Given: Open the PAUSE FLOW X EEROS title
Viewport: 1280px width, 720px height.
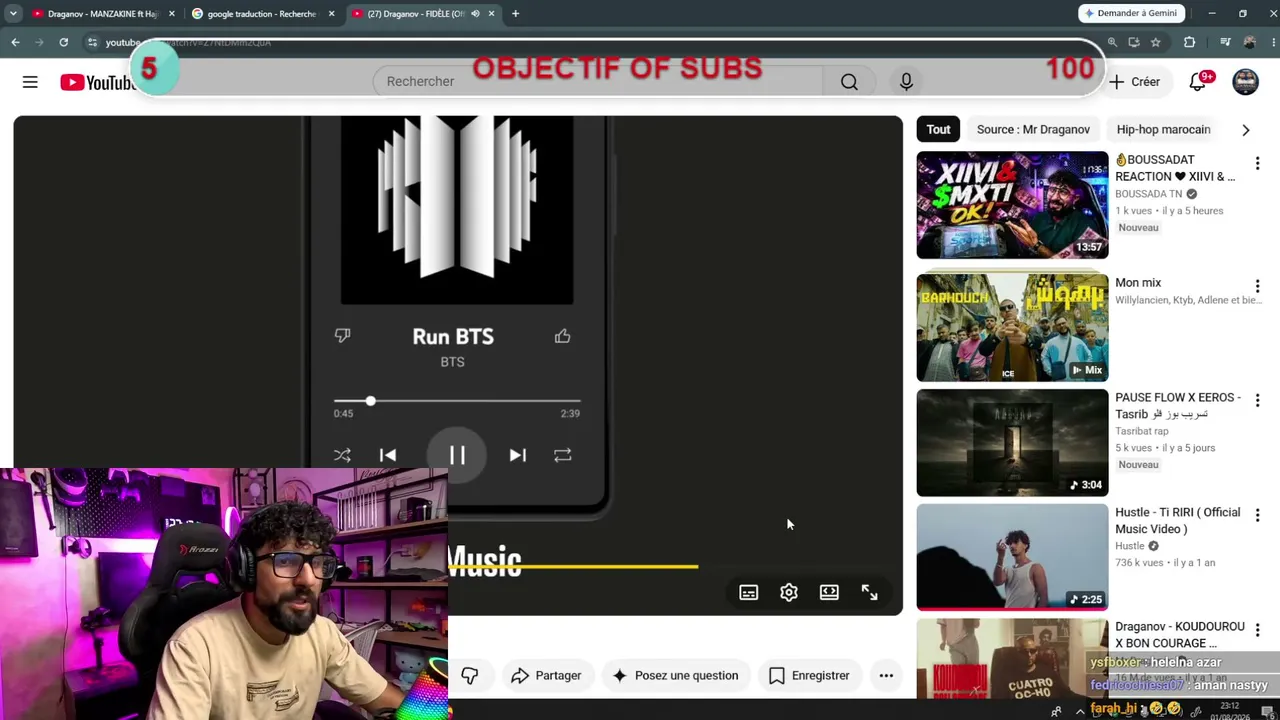Looking at the screenshot, I should [1178, 406].
